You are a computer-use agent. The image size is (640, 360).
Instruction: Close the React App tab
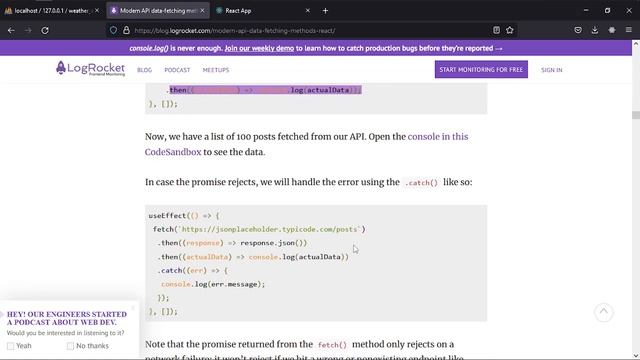(308, 11)
